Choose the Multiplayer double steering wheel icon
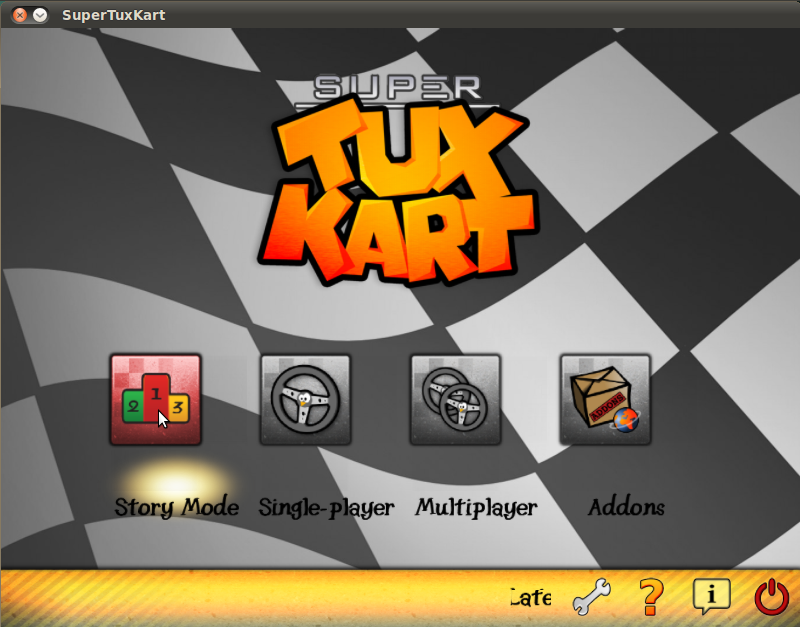This screenshot has width=800, height=627. (x=455, y=399)
